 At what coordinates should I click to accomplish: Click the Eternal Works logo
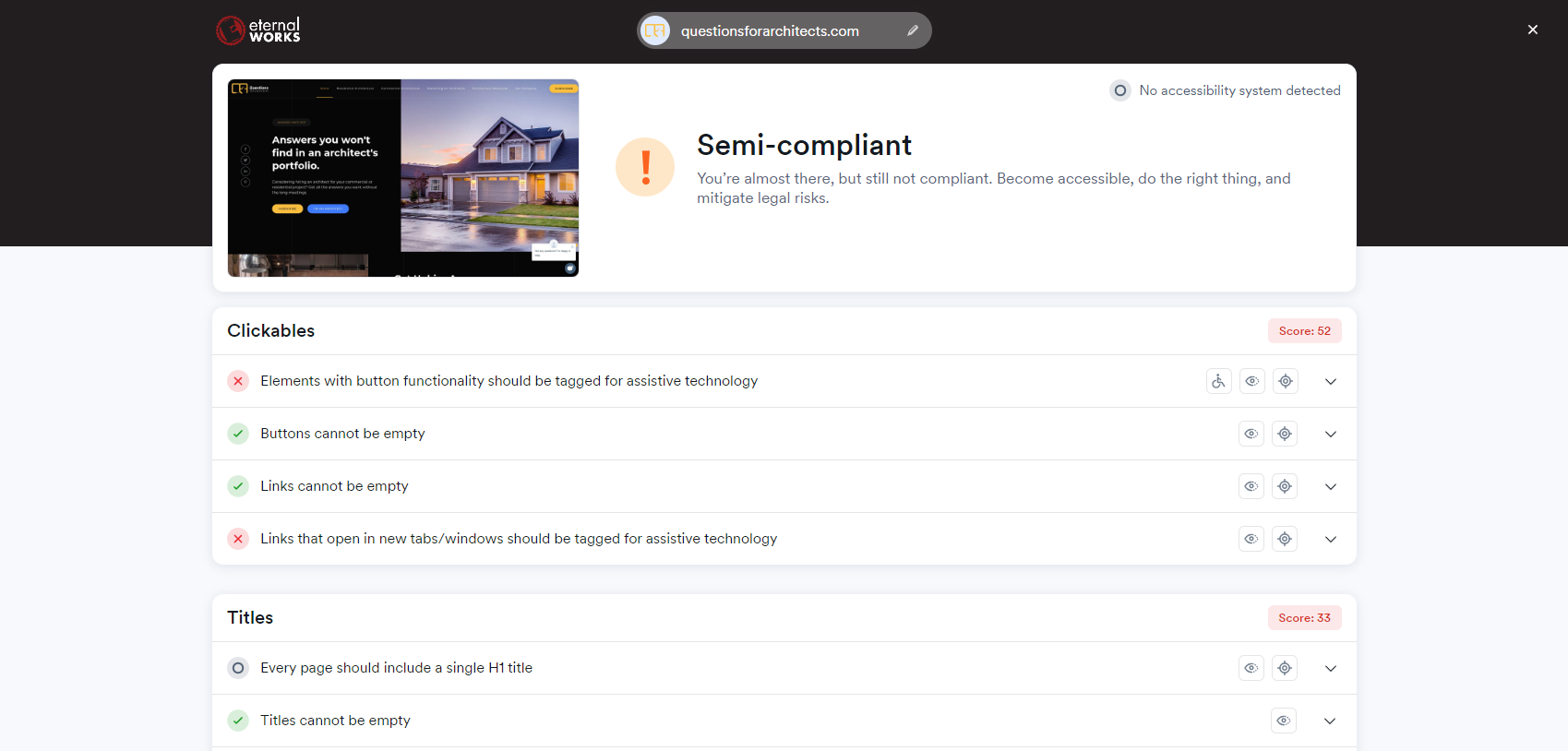pos(258,30)
